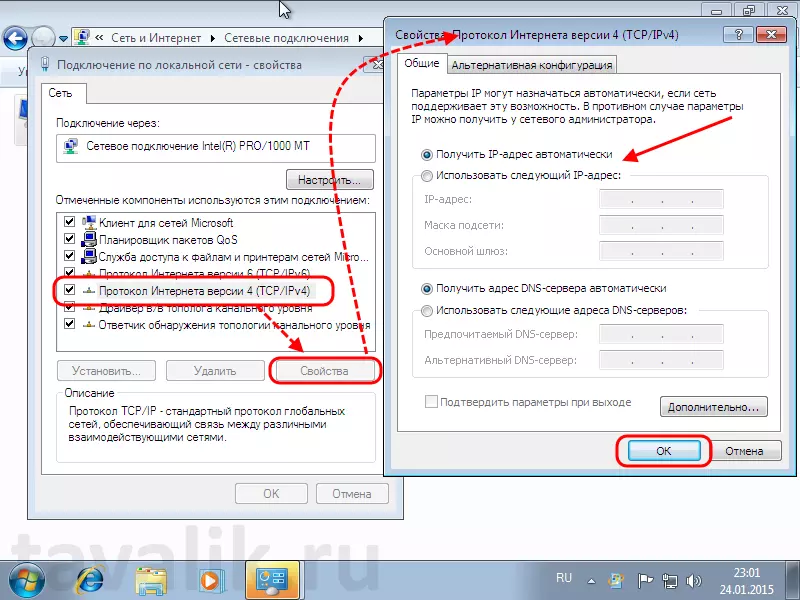Select 'Получить IP-адрес автоматически' radio
The image size is (800, 600).
point(427,155)
